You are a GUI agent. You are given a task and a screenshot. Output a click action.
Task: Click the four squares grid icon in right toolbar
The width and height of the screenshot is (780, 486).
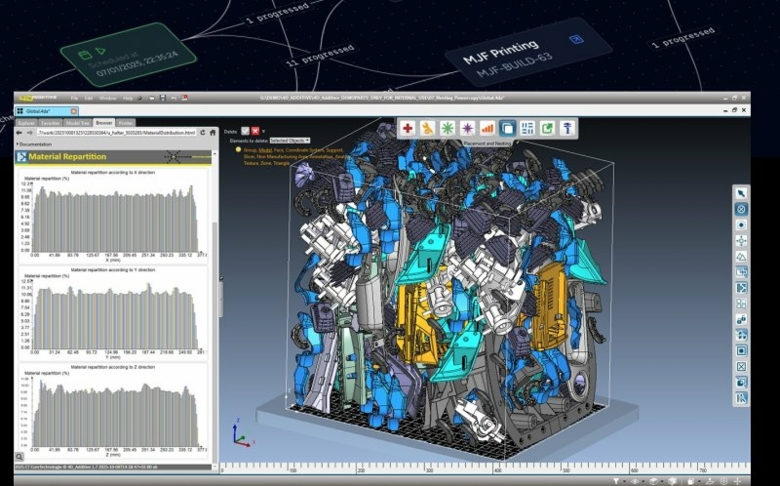point(741,303)
